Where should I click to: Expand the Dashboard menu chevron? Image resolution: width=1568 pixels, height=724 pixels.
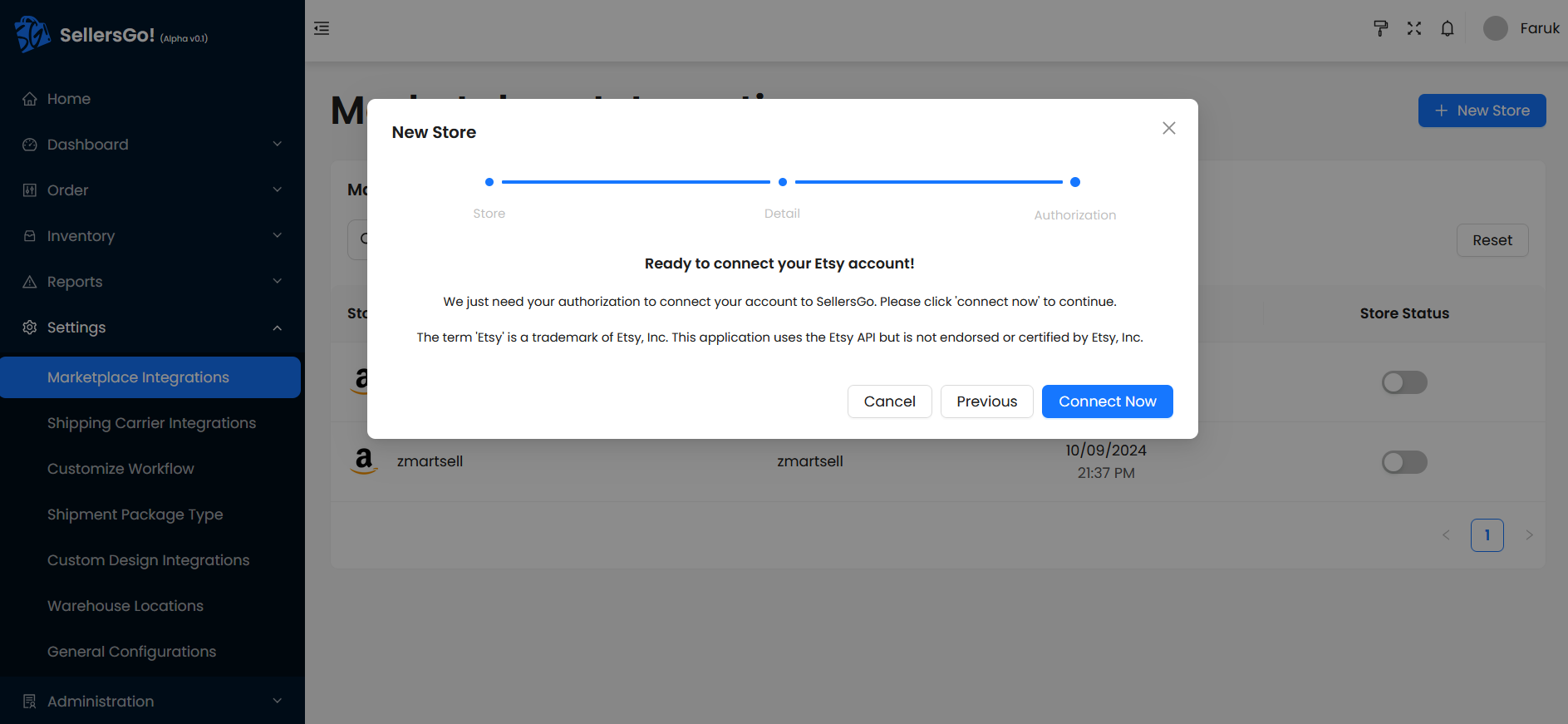(x=278, y=145)
